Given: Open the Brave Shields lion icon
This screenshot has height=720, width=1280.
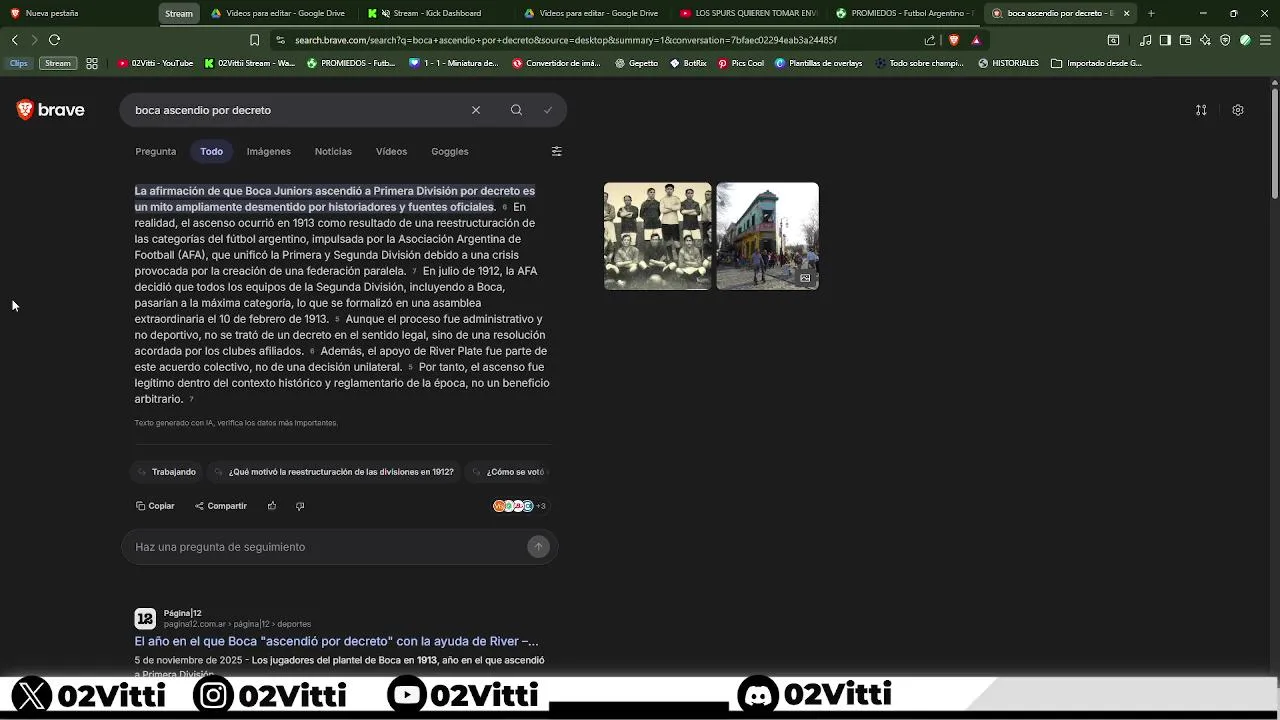Looking at the screenshot, I should (953, 40).
